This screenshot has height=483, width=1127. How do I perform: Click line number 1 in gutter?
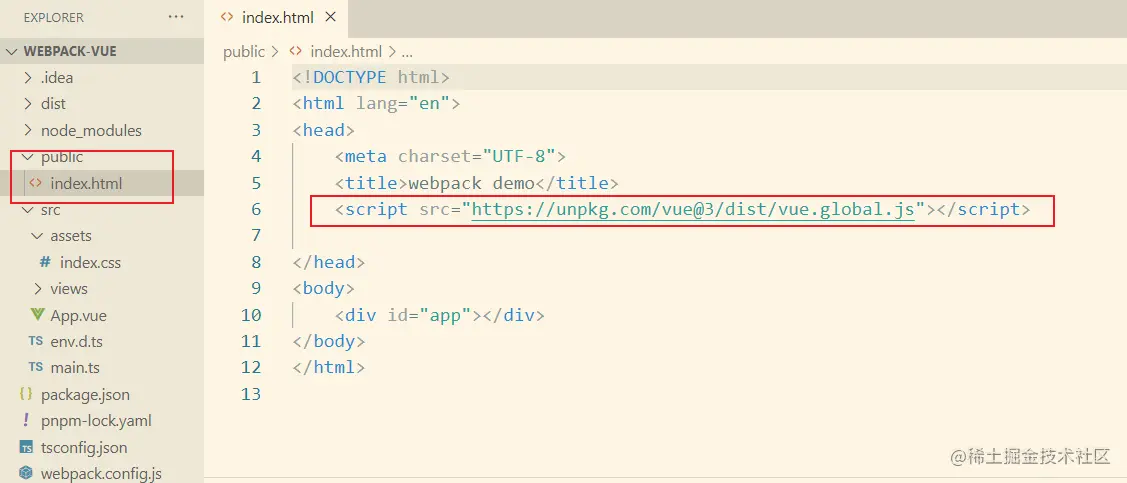pos(257,78)
